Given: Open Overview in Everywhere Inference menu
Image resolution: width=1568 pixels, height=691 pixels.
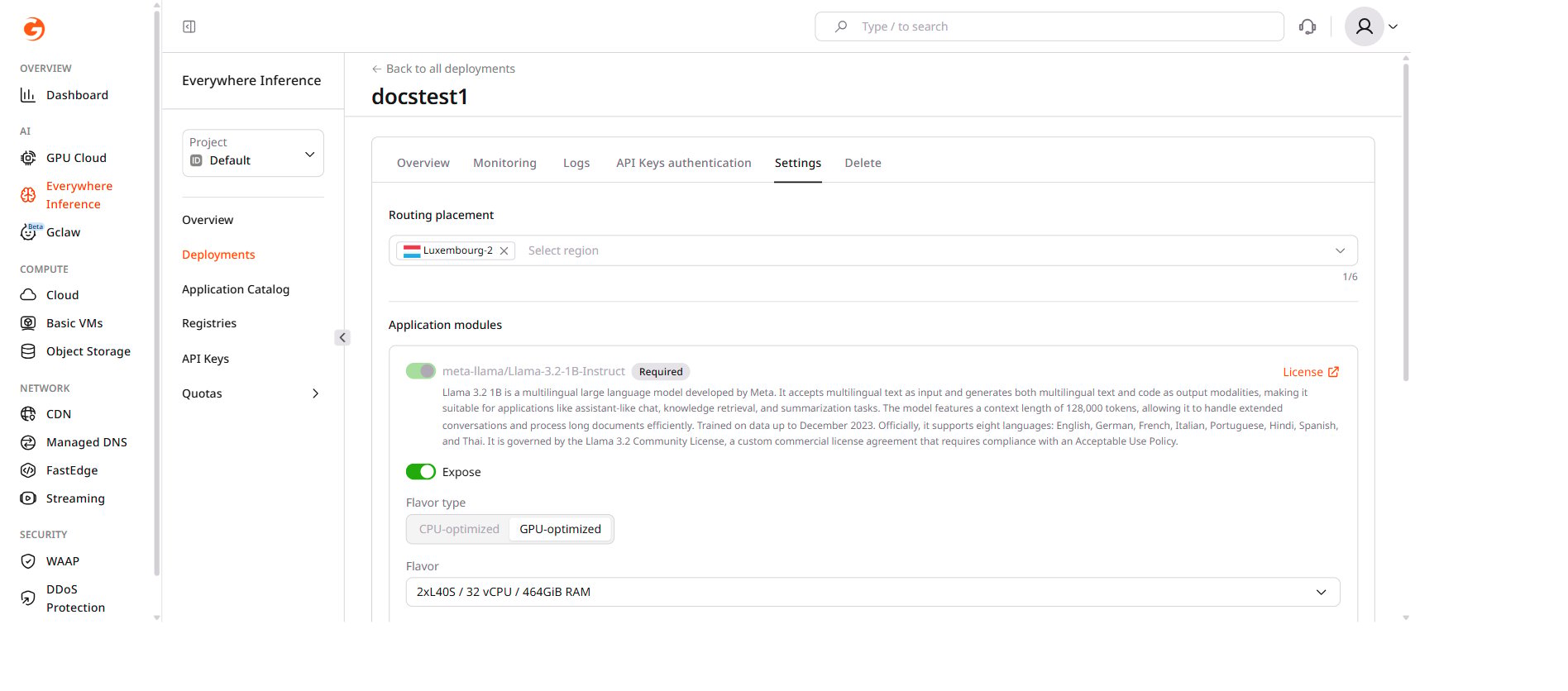Looking at the screenshot, I should point(208,220).
